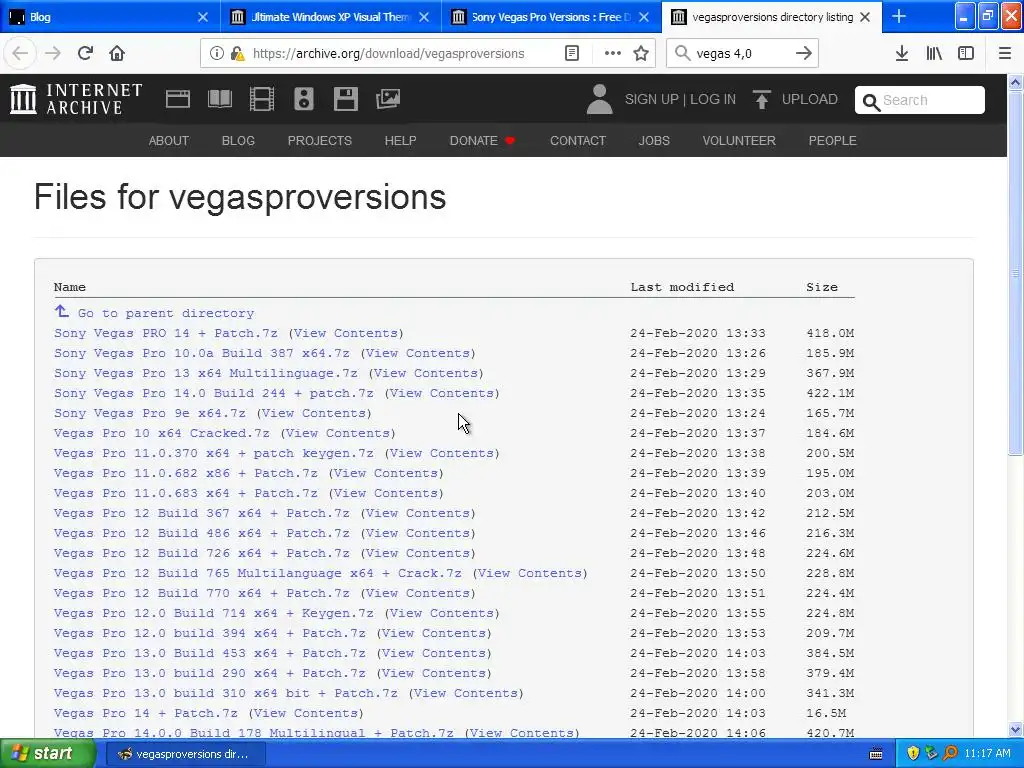The width and height of the screenshot is (1024, 768).
Task: Open the CONTACT menu item
Action: [x=578, y=140]
